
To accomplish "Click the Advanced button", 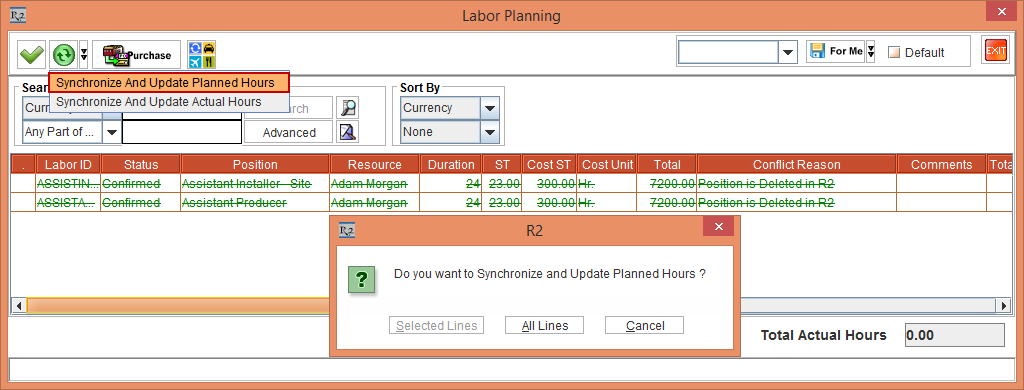I will pos(289,132).
